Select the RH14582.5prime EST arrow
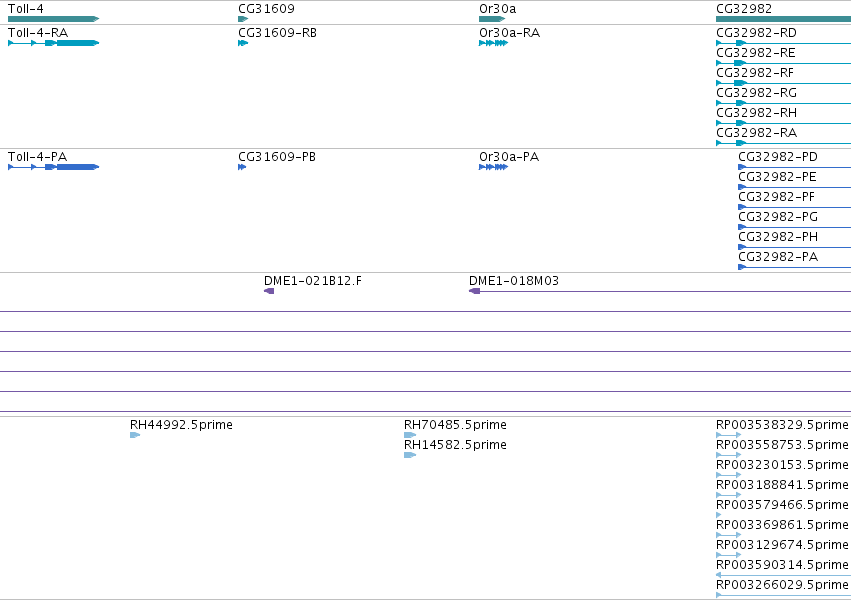Image resolution: width=851 pixels, height=600 pixels. (x=410, y=455)
